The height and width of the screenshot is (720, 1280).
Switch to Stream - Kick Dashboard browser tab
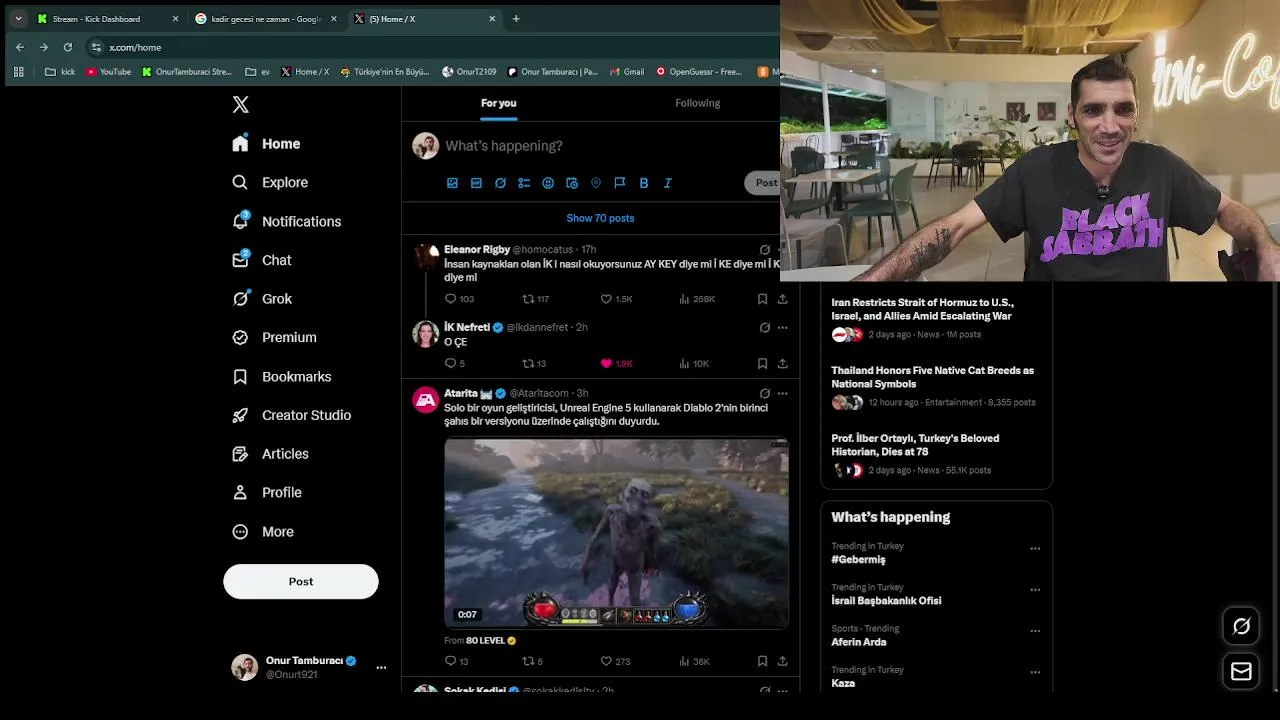[108, 18]
